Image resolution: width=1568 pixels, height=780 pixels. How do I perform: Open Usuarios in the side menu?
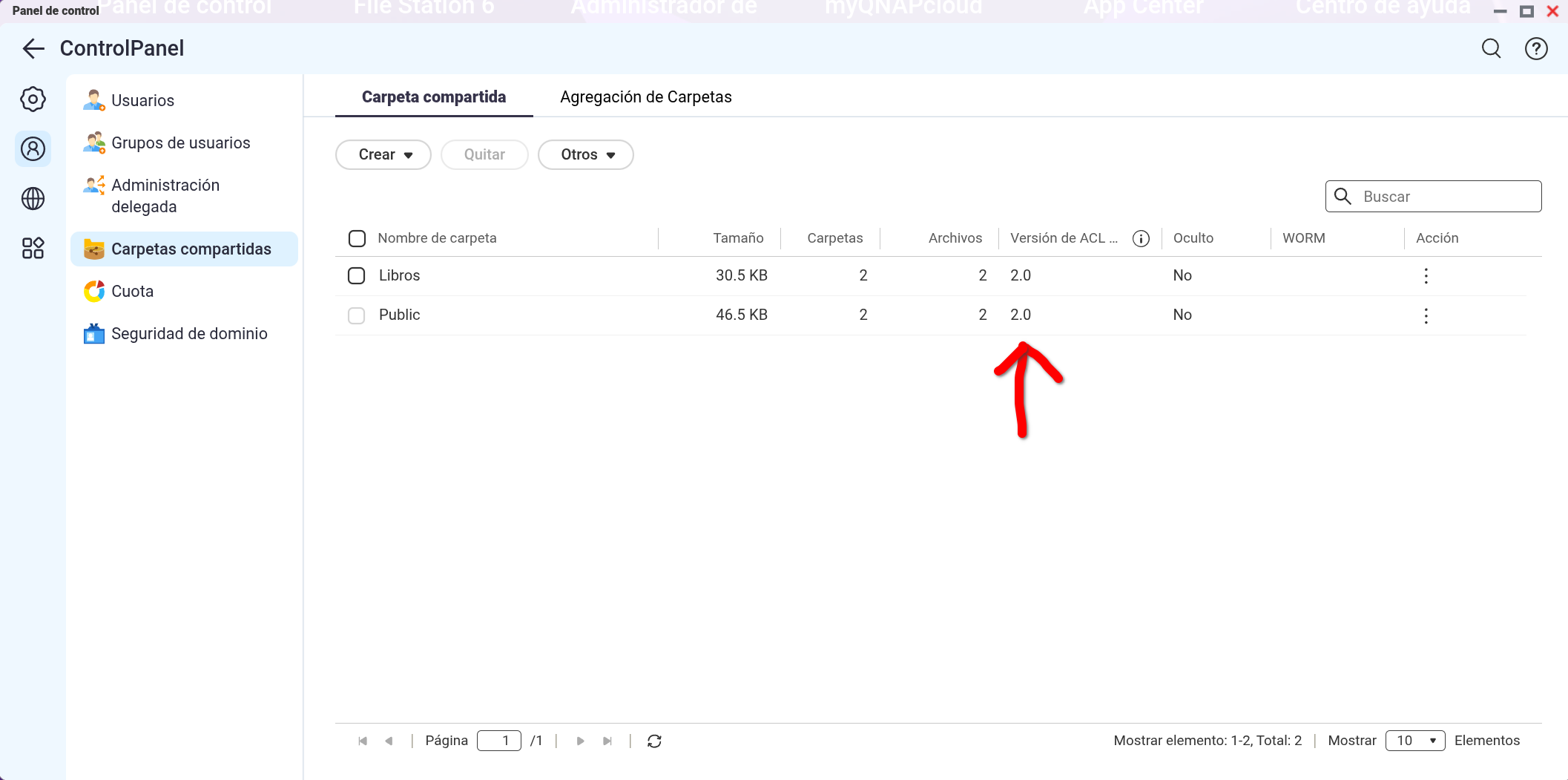(142, 101)
